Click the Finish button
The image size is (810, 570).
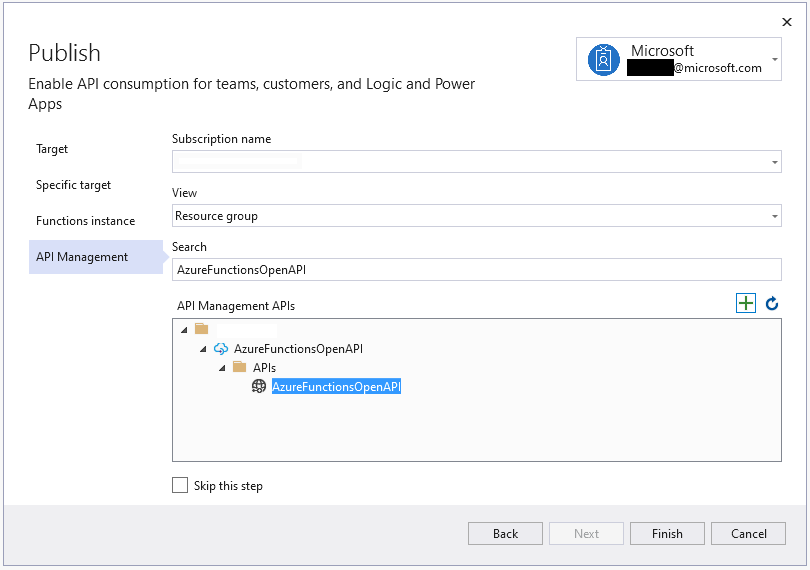(667, 533)
